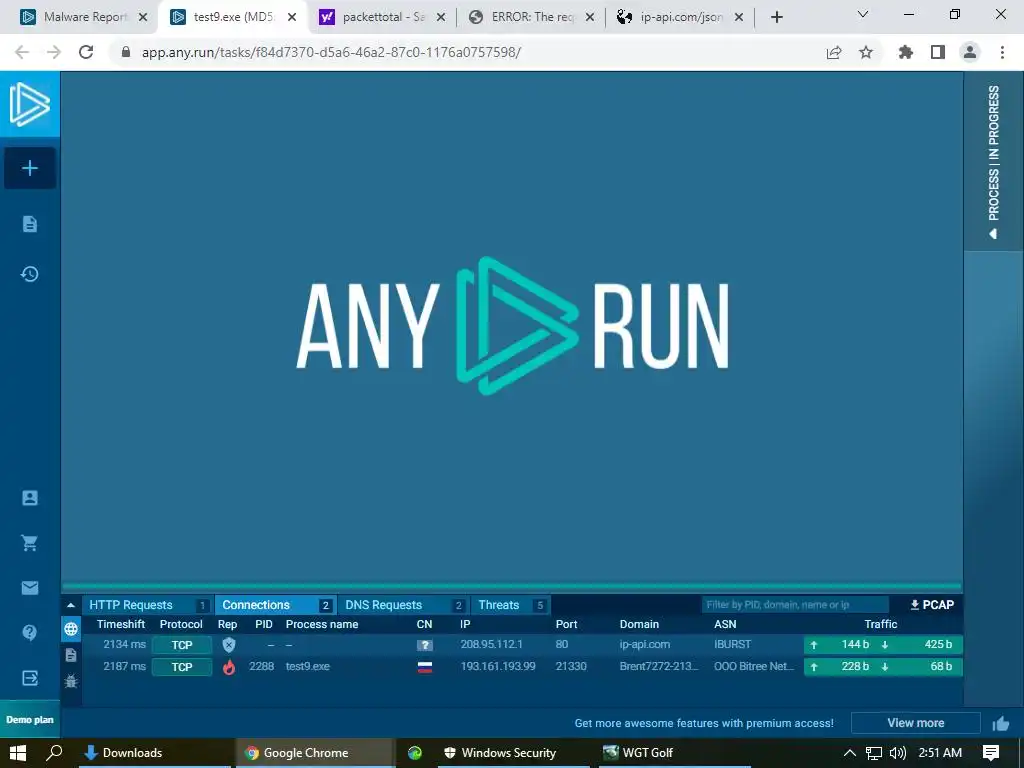Expand the Process In Progress side panel
The height and width of the screenshot is (768, 1024).
coord(993,161)
